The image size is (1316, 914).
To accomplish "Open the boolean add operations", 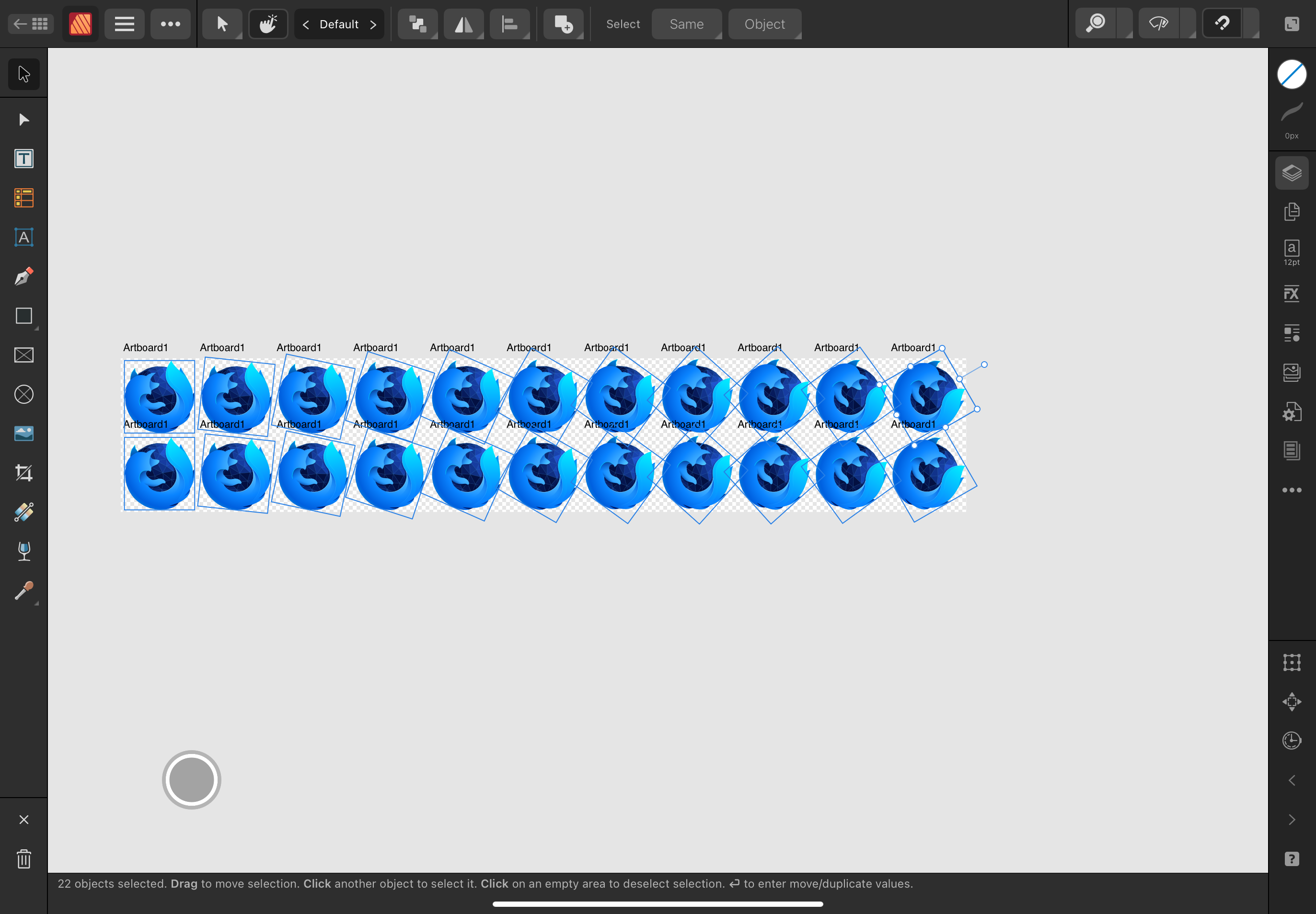I will coord(563,24).
